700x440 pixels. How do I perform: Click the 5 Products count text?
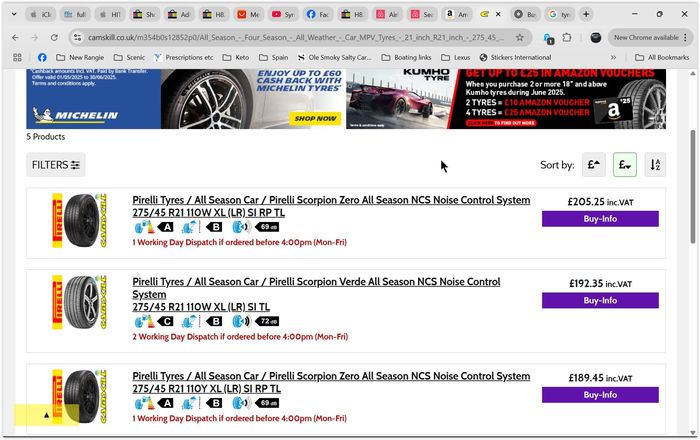point(46,137)
